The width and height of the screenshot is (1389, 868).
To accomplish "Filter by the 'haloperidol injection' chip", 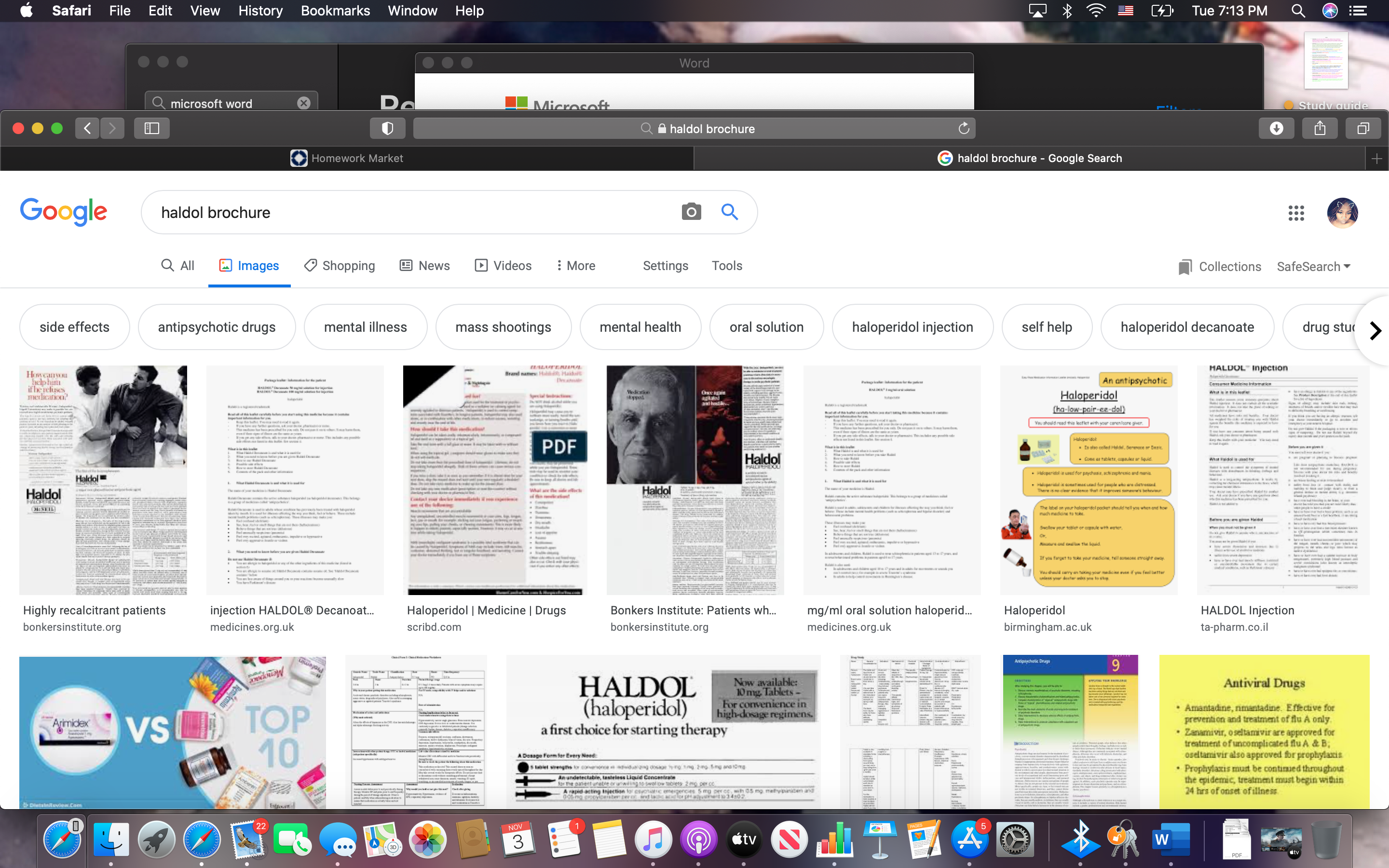I will [x=912, y=327].
